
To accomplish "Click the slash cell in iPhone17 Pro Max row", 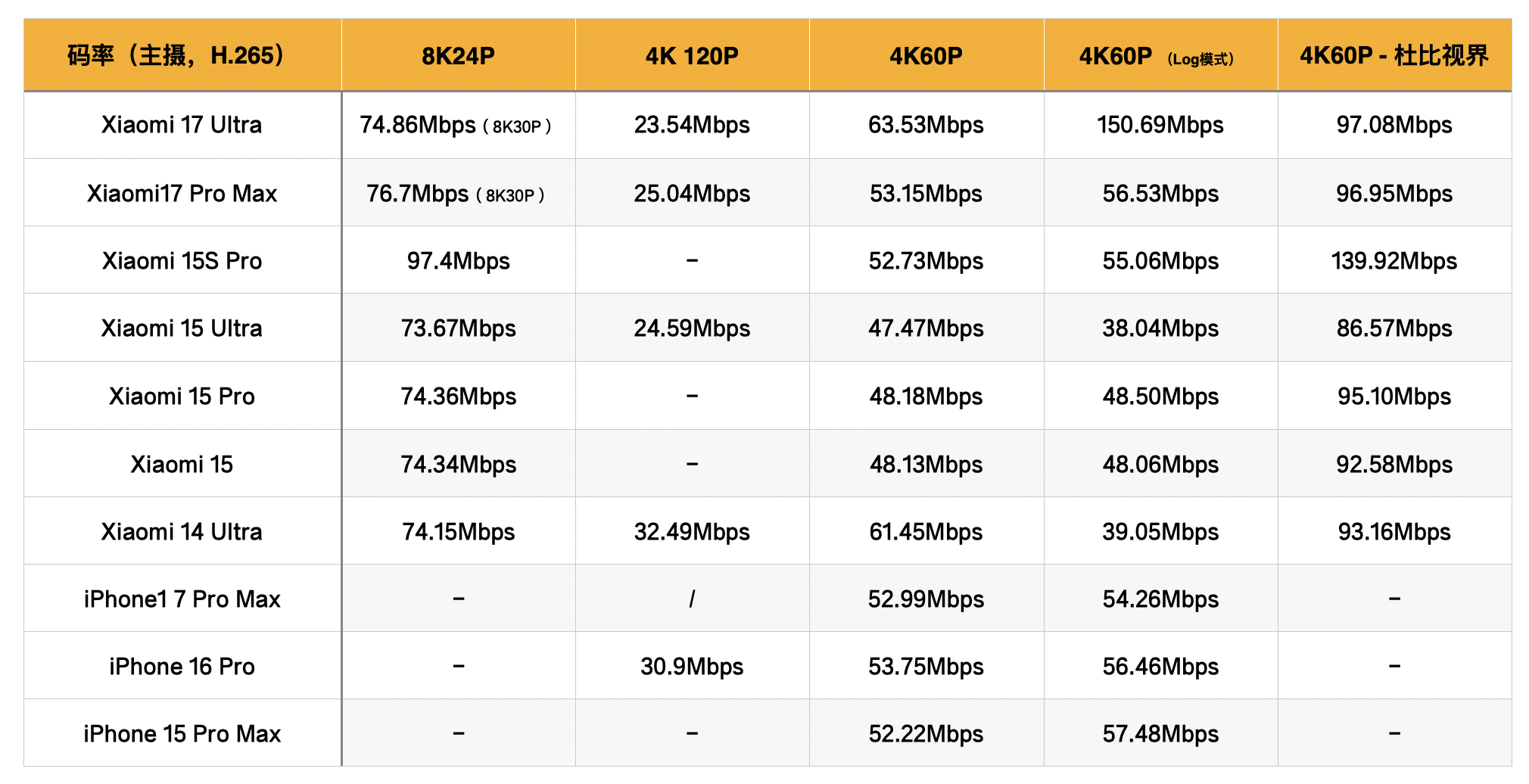I will click(x=692, y=599).
